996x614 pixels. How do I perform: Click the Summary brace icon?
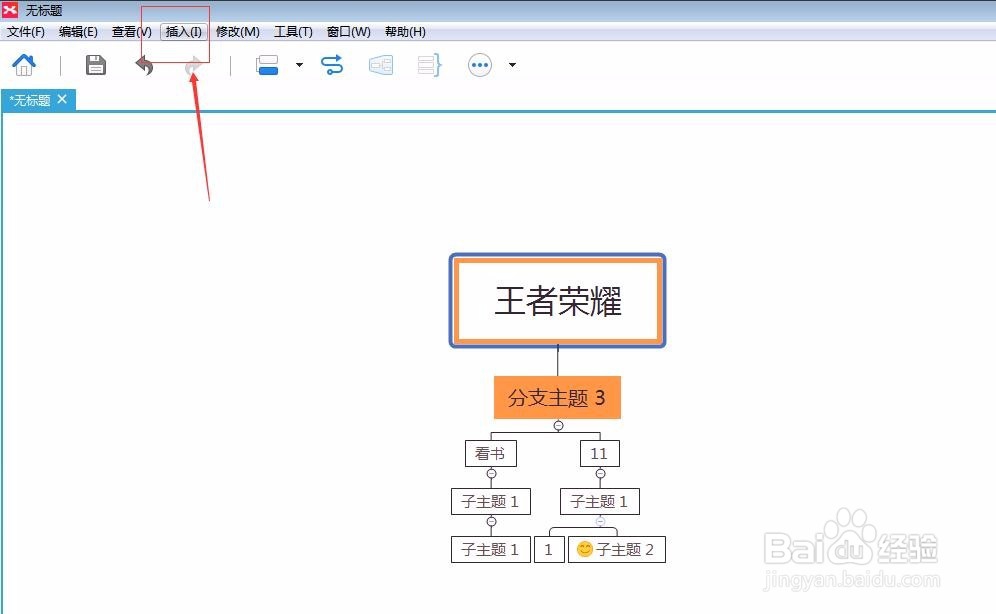(429, 64)
